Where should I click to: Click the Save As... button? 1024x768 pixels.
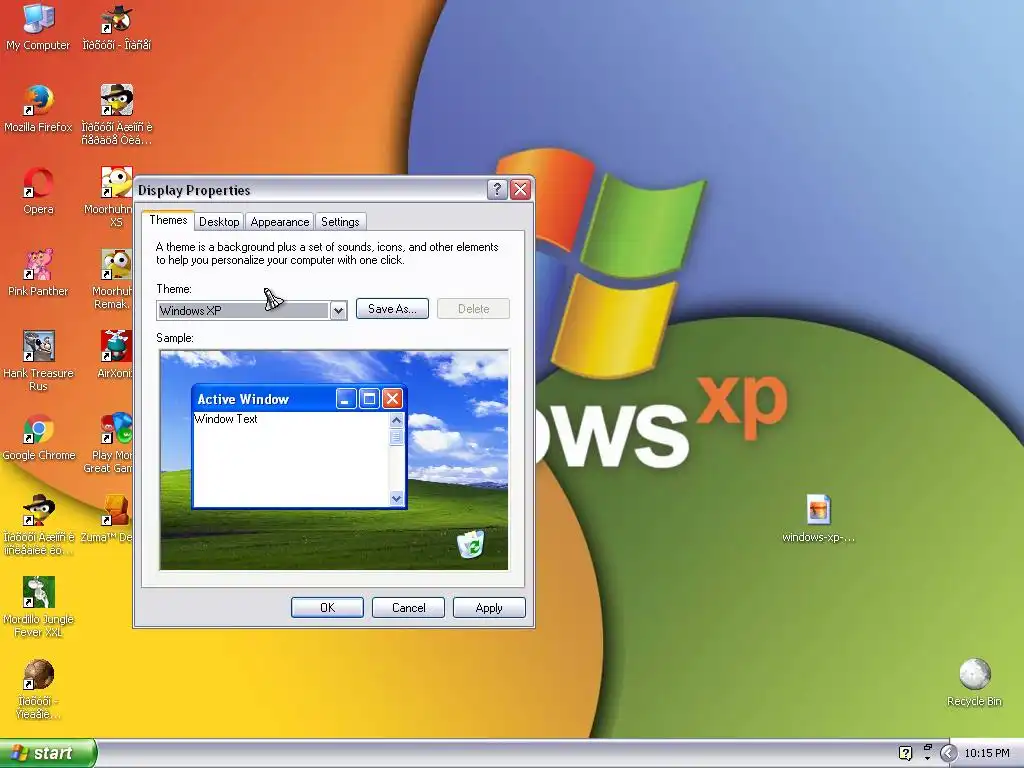click(392, 309)
